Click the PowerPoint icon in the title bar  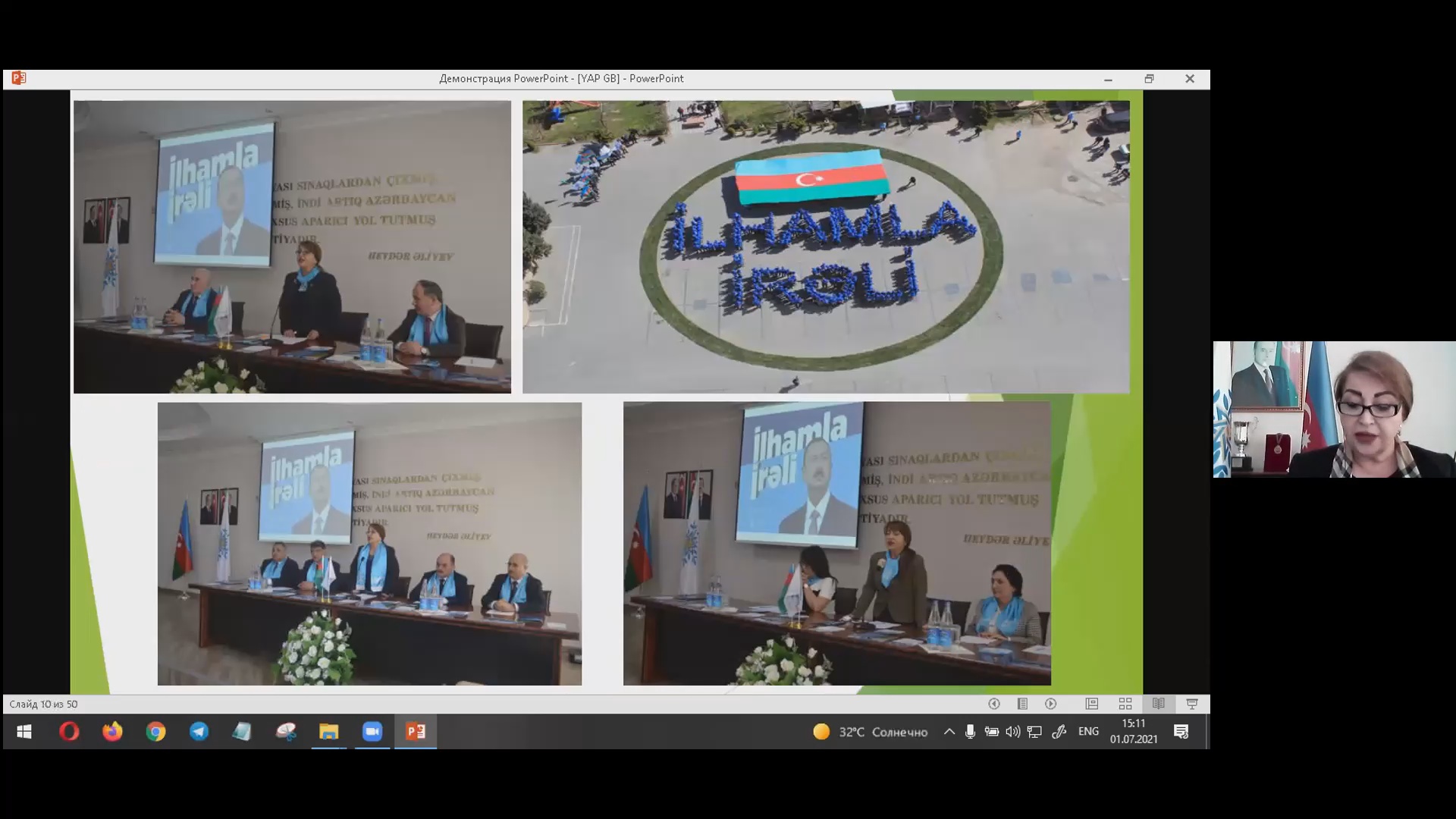click(x=19, y=78)
